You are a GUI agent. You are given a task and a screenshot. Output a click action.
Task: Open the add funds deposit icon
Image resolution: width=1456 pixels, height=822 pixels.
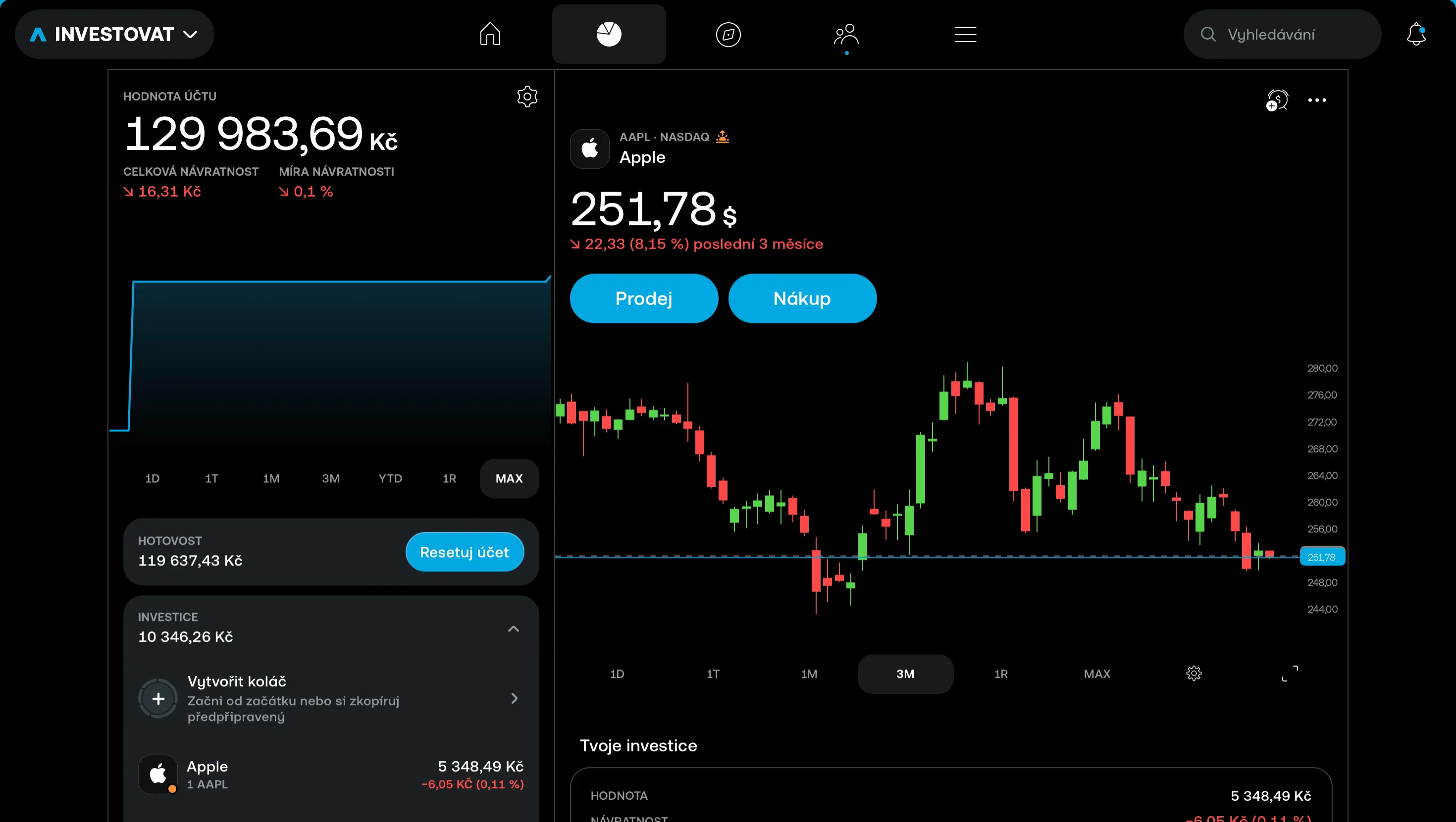pos(1277,100)
